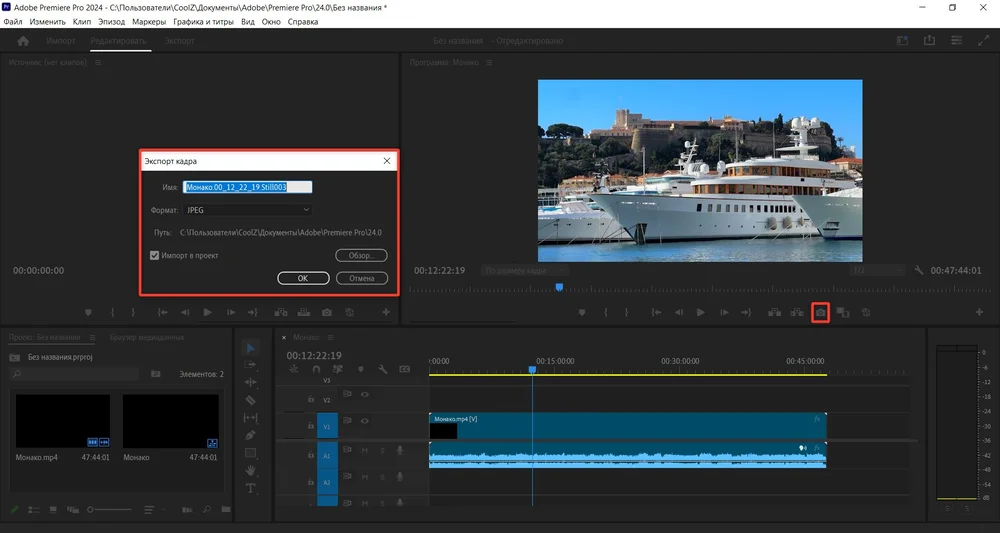Mute audio track A1

pyautogui.click(x=364, y=451)
